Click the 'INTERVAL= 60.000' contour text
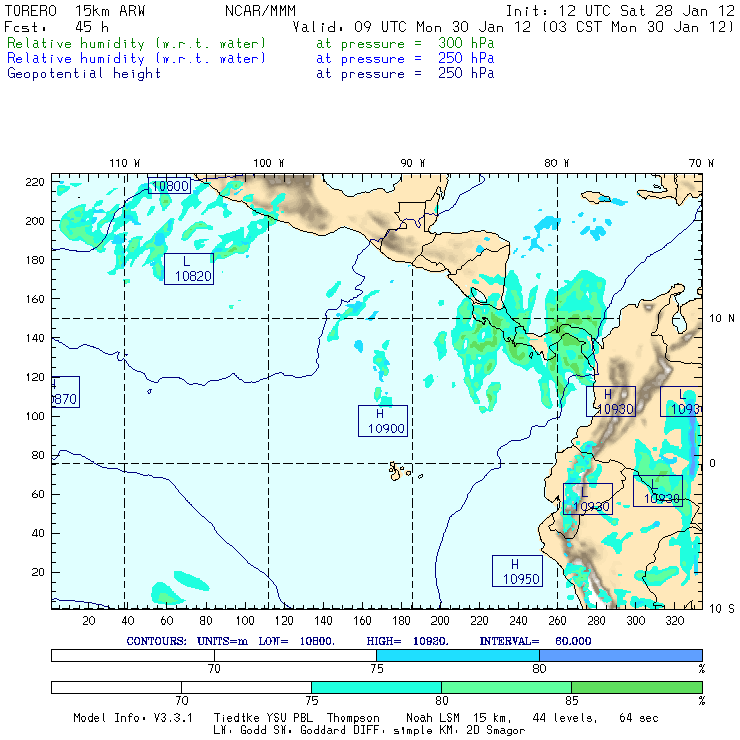 (x=535, y=641)
